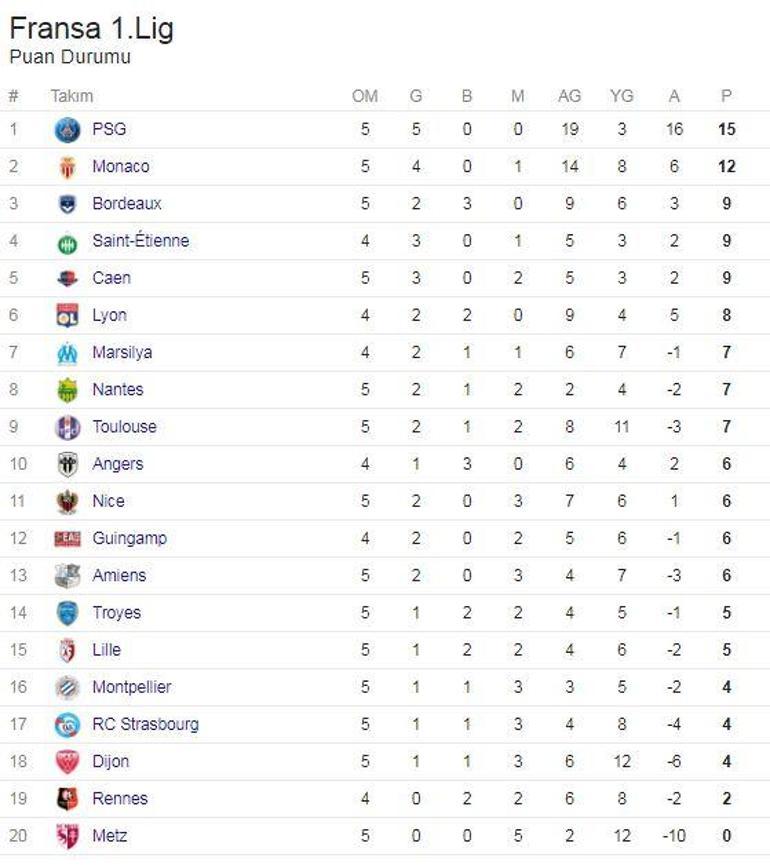Click the Metz club crest icon
The image size is (770, 865).
click(67, 836)
